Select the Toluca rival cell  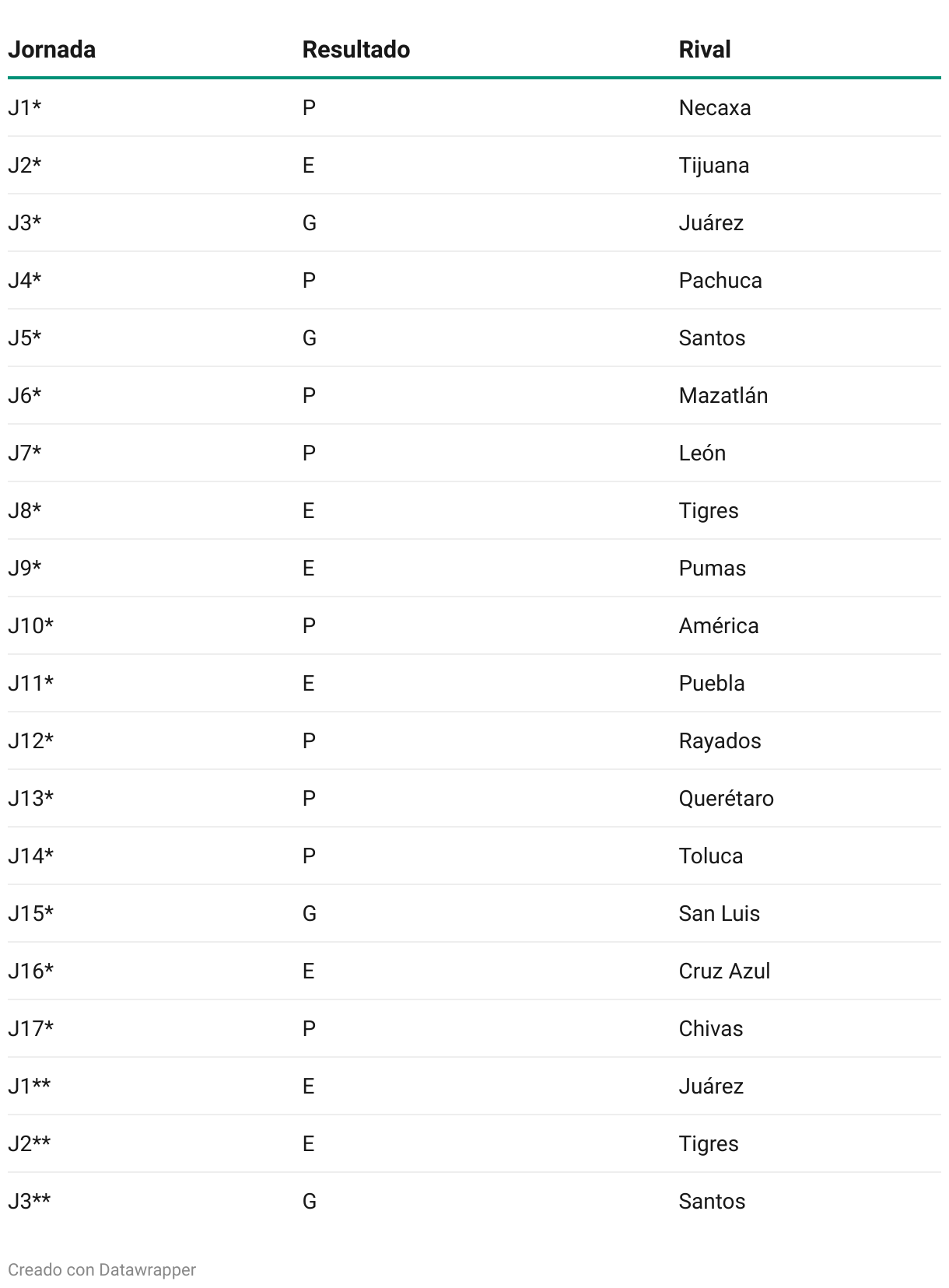coord(711,856)
